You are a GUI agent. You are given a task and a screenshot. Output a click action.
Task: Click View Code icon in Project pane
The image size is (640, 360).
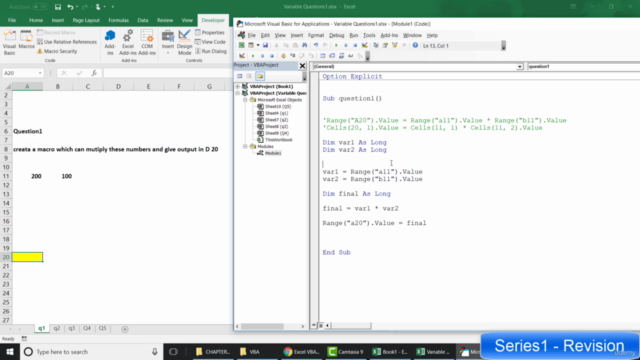(x=240, y=76)
